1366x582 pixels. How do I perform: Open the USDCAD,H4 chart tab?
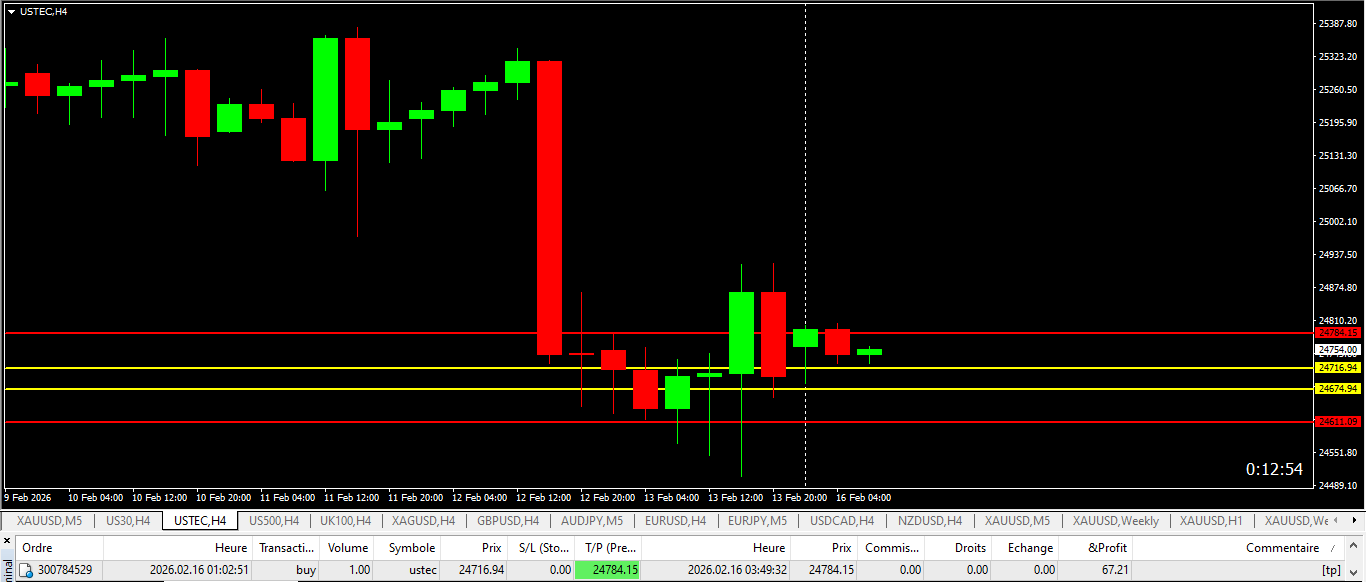tap(842, 521)
